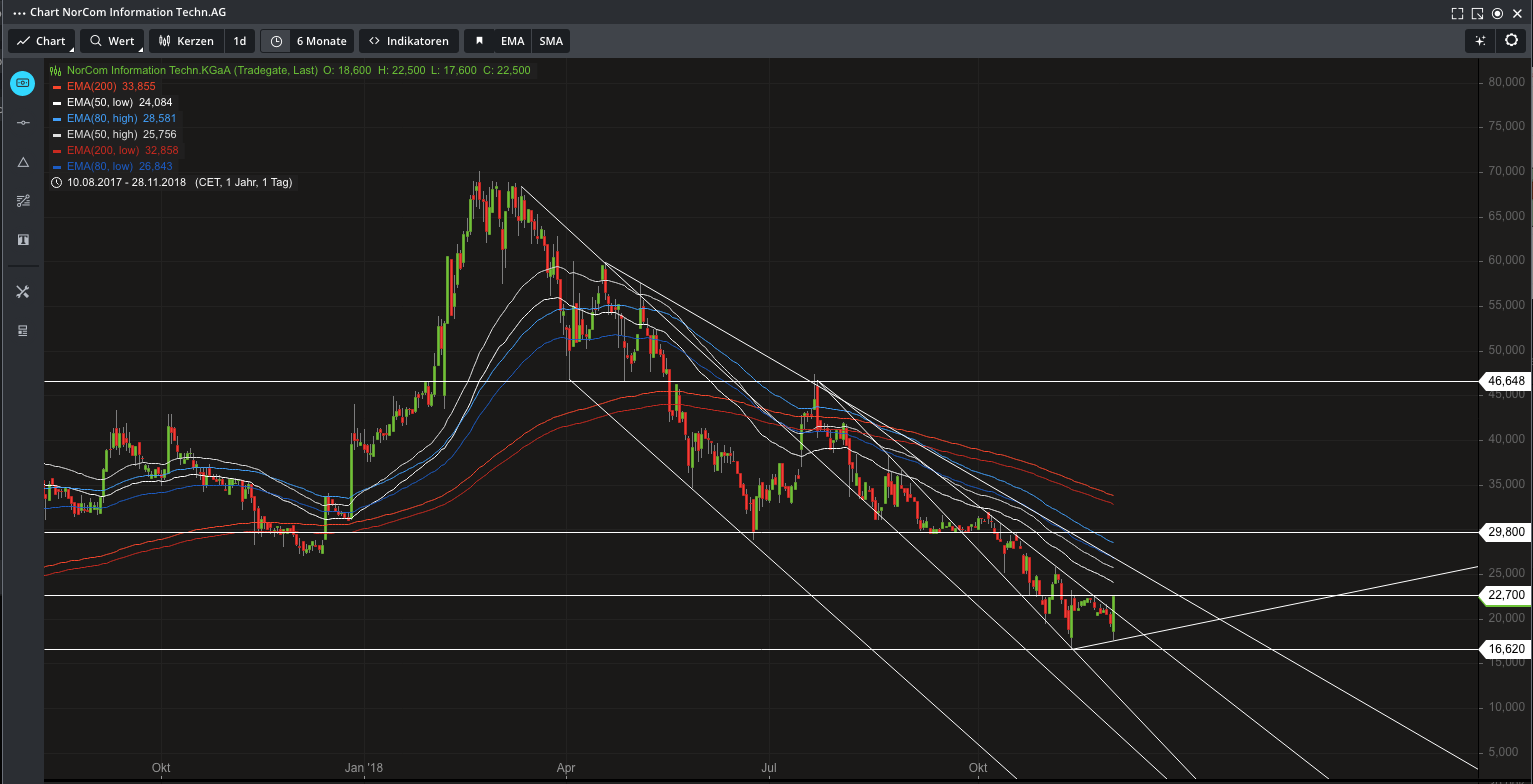Open the three-dot window menu
The width and height of the screenshot is (1533, 784).
tap(19, 13)
